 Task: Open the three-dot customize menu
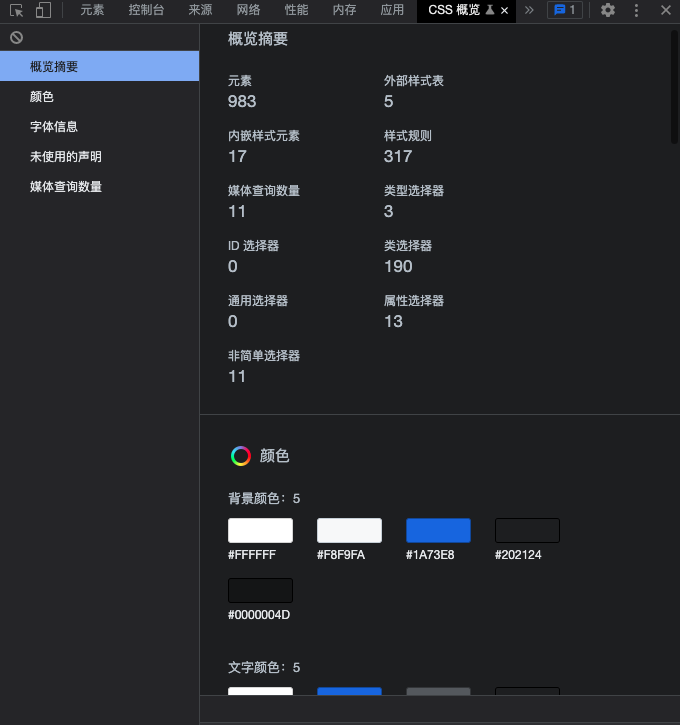(637, 10)
